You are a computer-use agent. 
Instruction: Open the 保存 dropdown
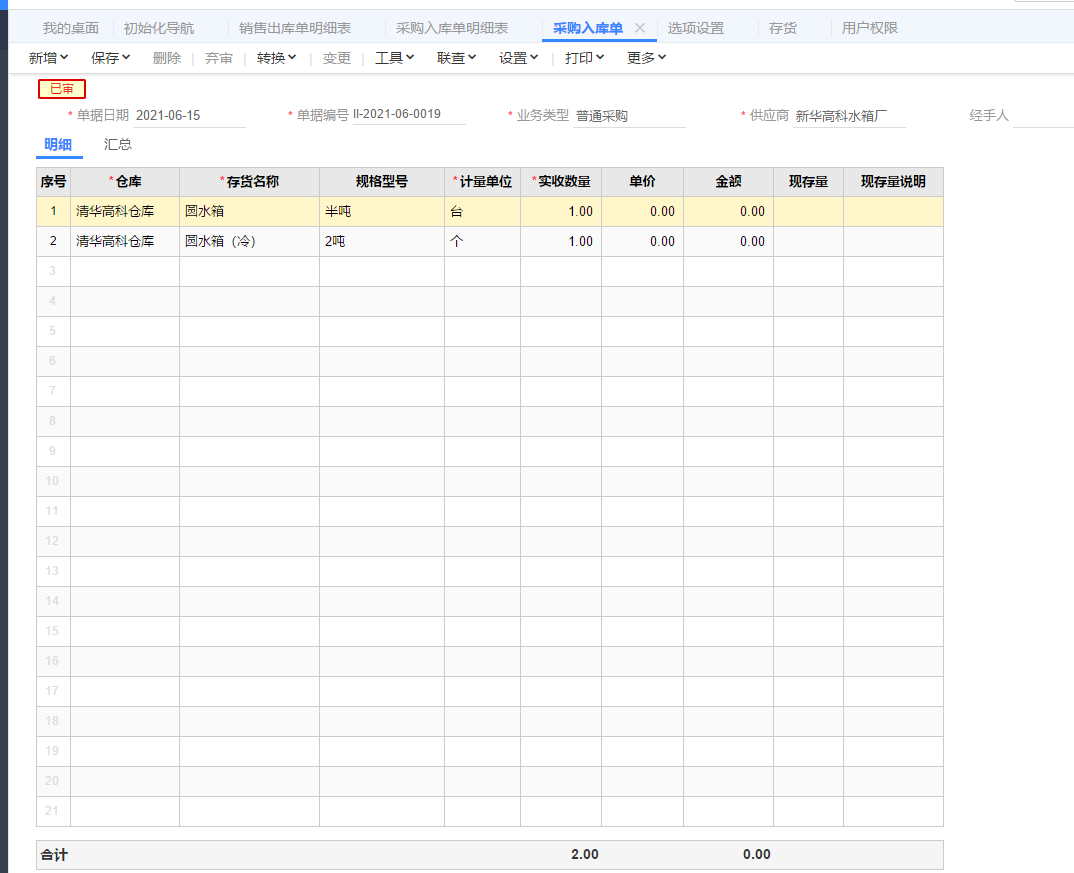click(110, 58)
